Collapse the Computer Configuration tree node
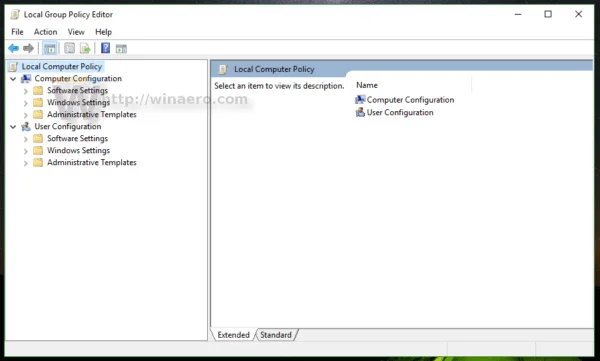The width and height of the screenshot is (600, 361). point(13,79)
